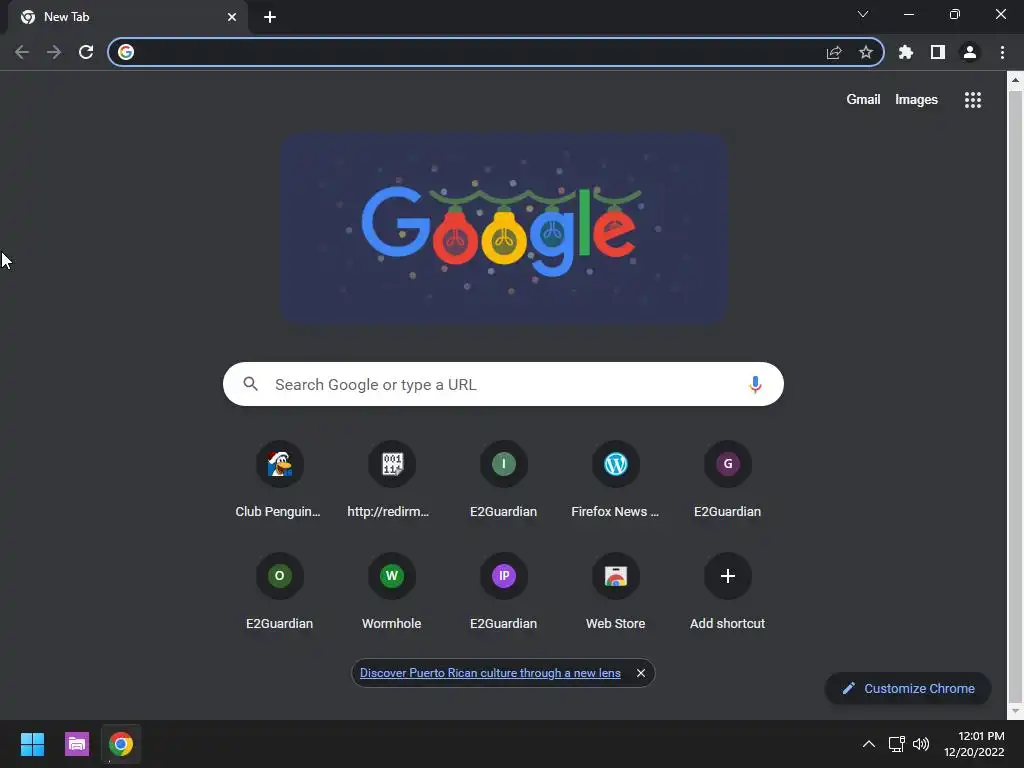Screen dimensions: 1024x768
Task: Open the E2Guardian shortcut with the IP icon
Action: click(504, 592)
